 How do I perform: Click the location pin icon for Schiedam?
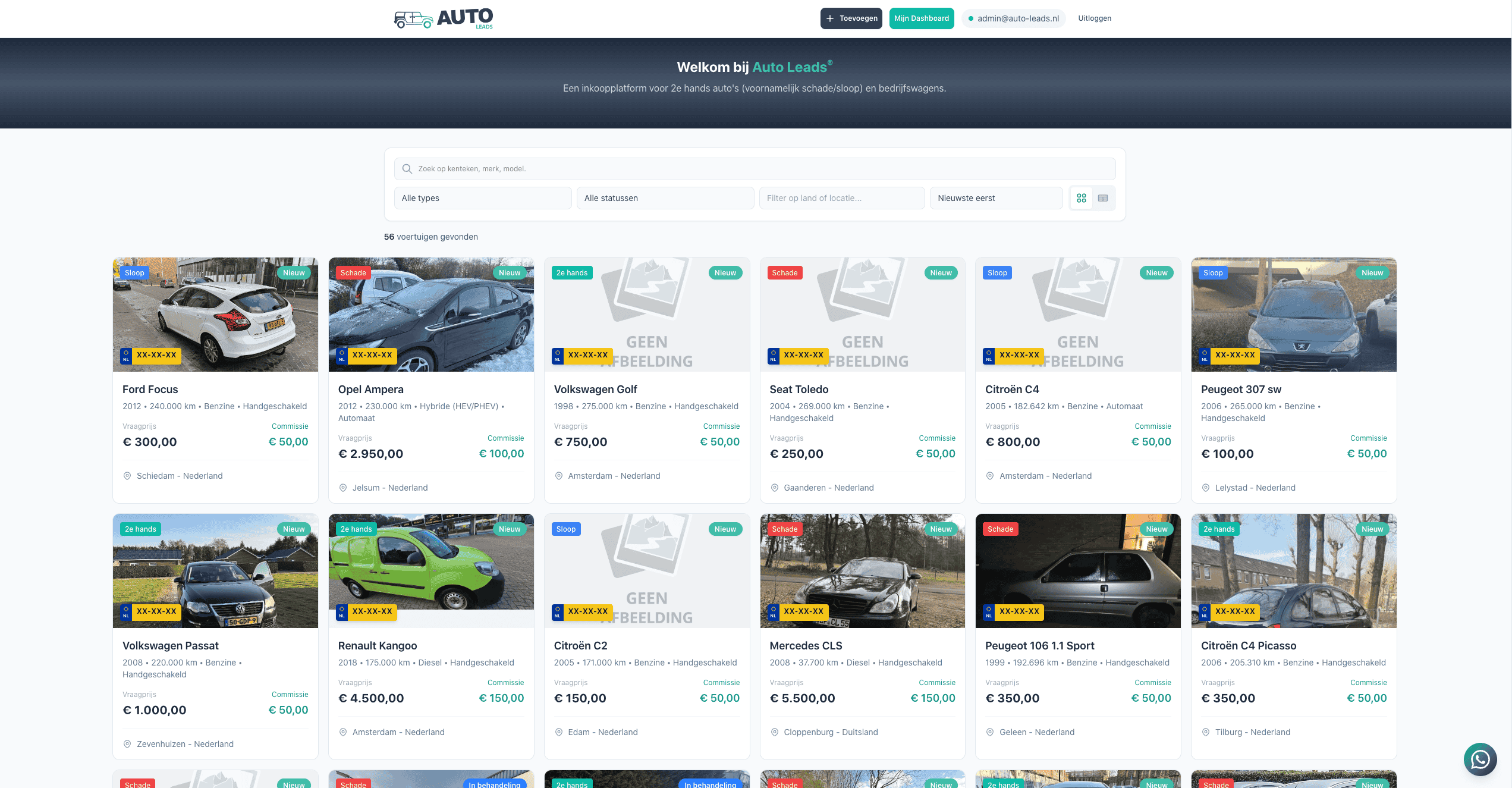tap(127, 476)
